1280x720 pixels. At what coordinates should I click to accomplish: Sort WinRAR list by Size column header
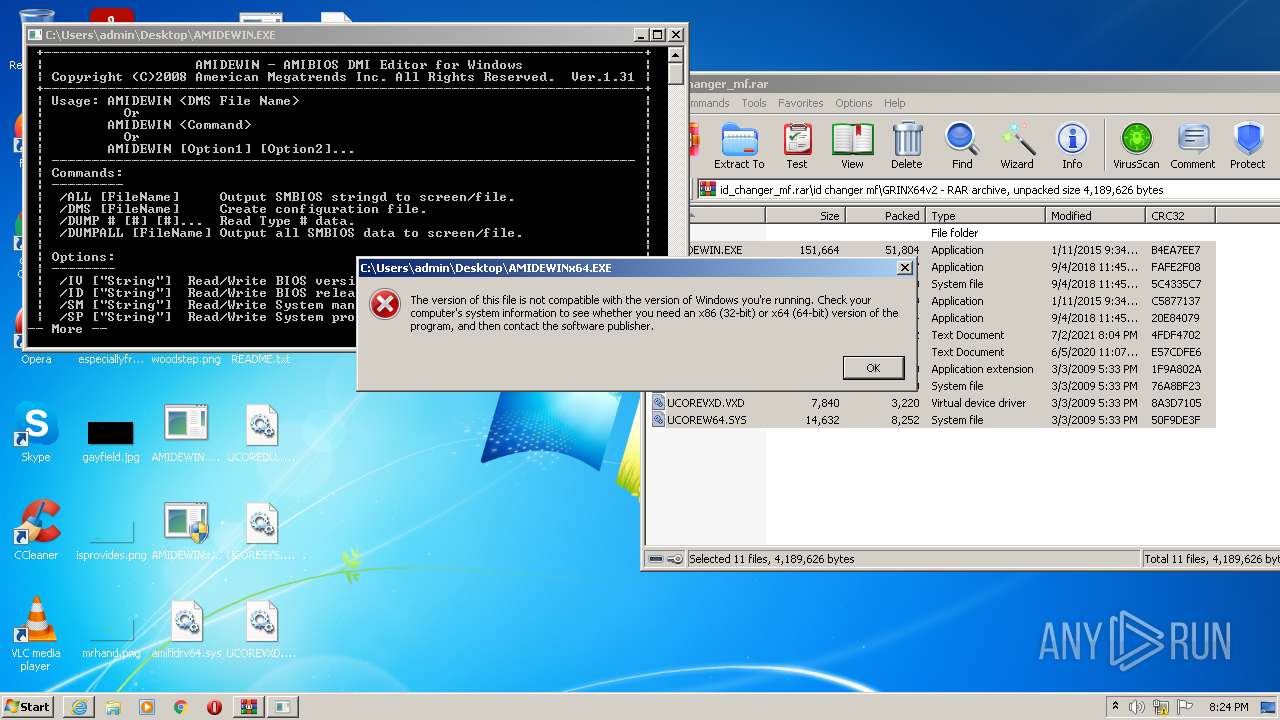point(806,215)
